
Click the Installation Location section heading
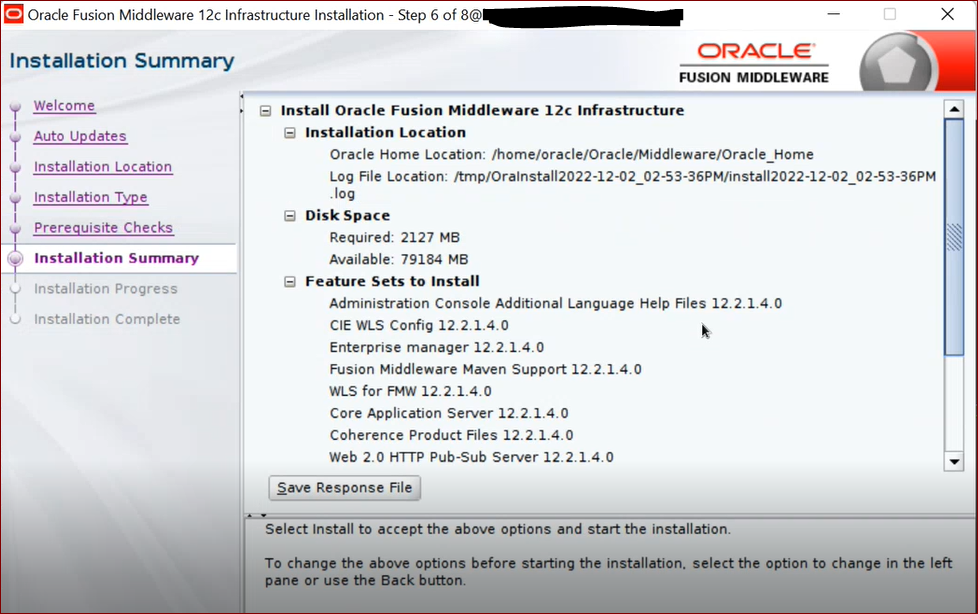point(385,132)
